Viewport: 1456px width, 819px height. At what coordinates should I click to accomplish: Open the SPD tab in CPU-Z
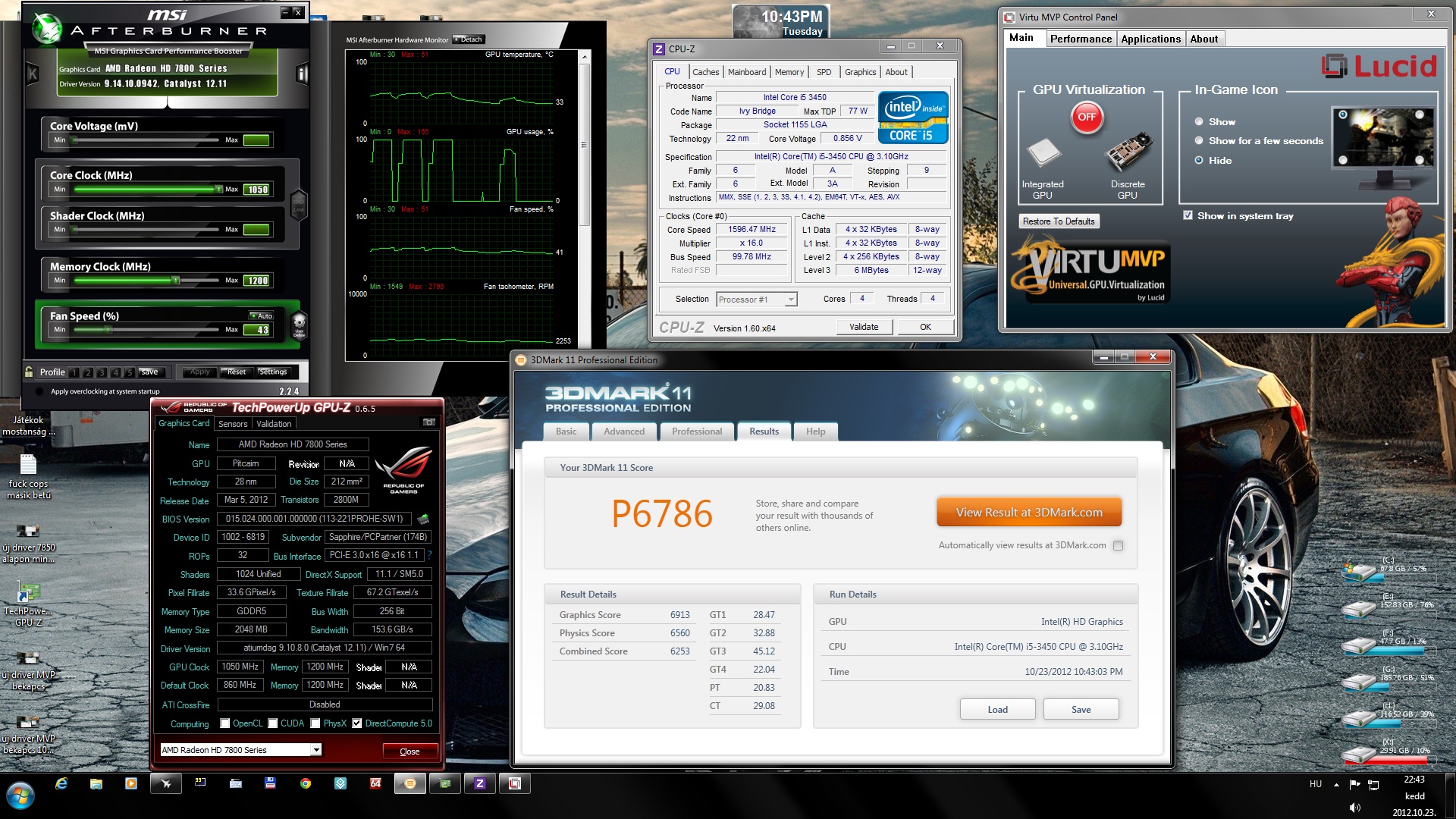(824, 72)
